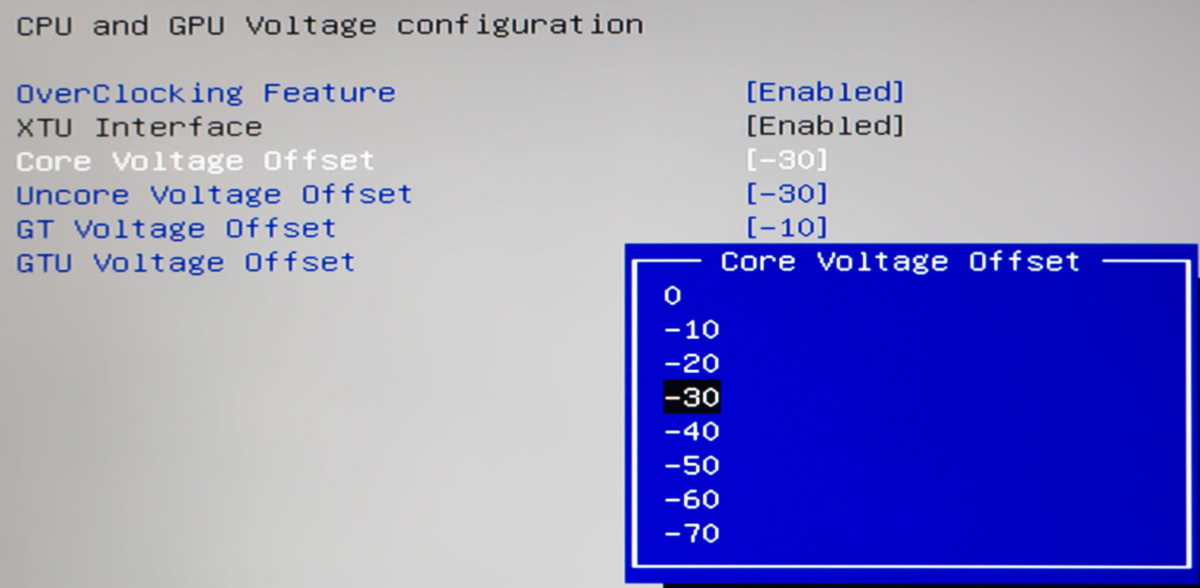1200x588 pixels.
Task: Choose 0 from the voltage offset list
Action: tap(673, 295)
